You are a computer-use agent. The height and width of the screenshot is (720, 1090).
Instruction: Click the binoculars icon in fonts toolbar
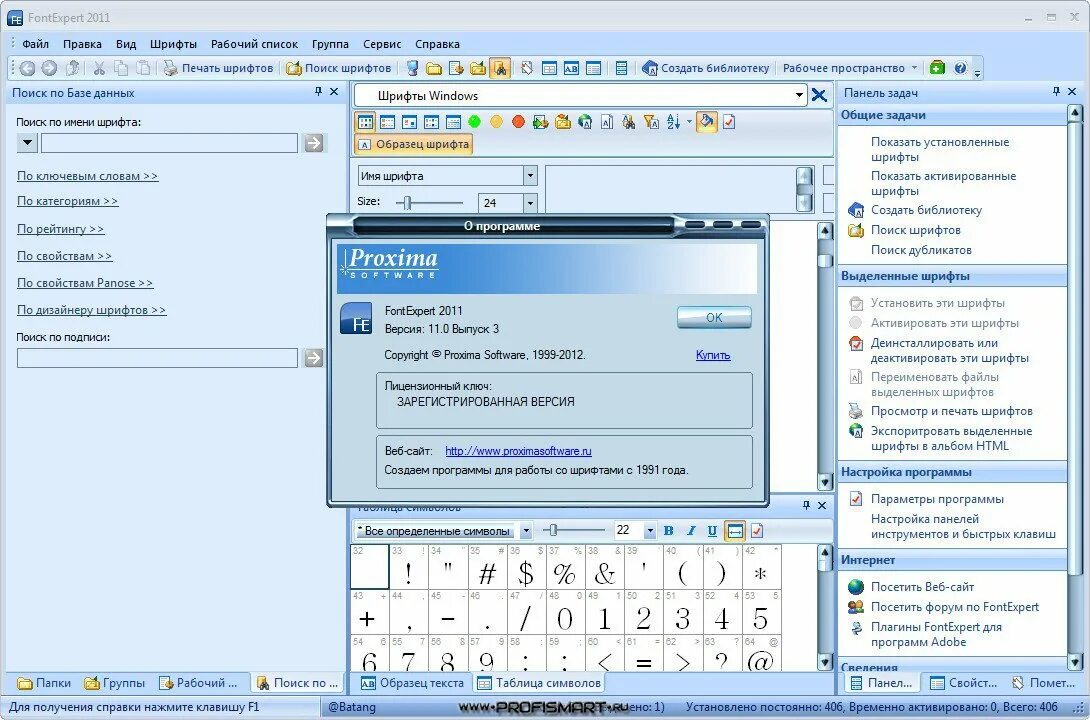click(x=629, y=122)
